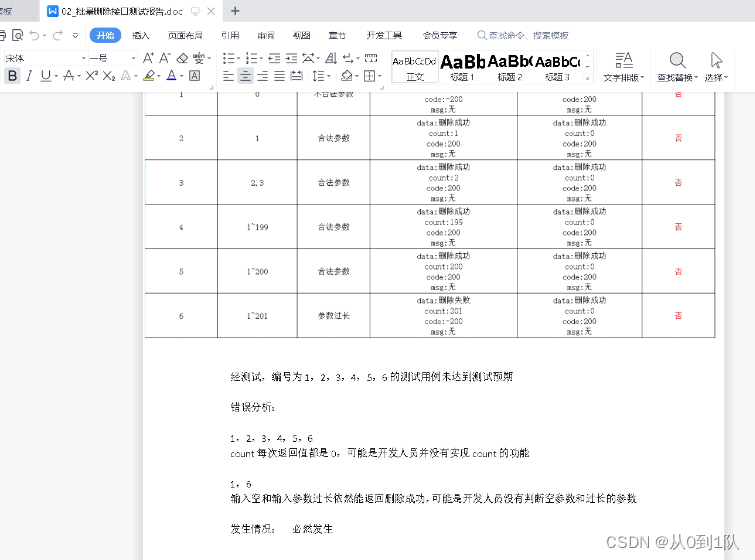This screenshot has width=755, height=560.
Task: Click the distributed alignment icon
Action: coord(297,76)
